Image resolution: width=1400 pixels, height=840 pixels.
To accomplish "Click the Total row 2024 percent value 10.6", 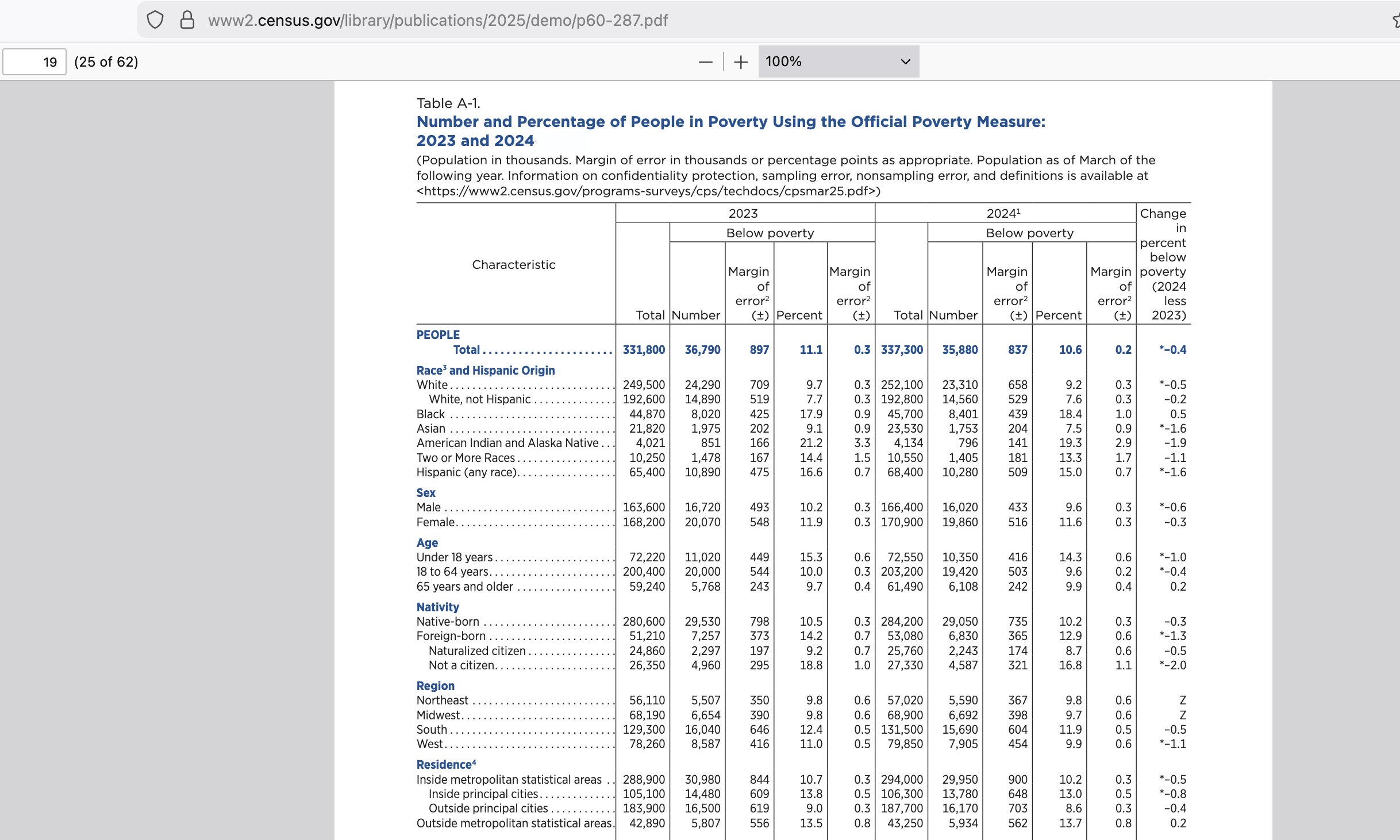I will 1070,350.
